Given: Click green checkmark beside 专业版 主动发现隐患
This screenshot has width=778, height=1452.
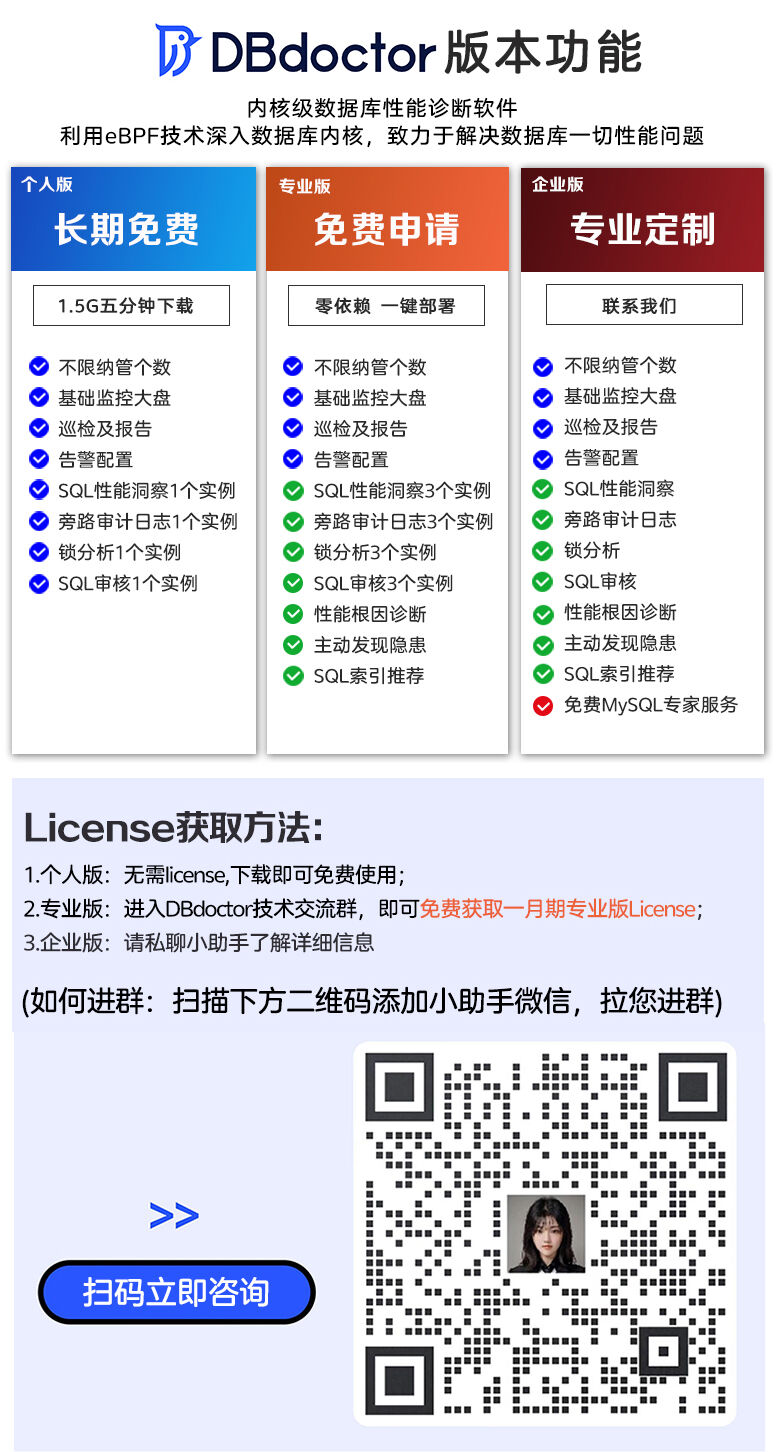Looking at the screenshot, I should click(293, 645).
